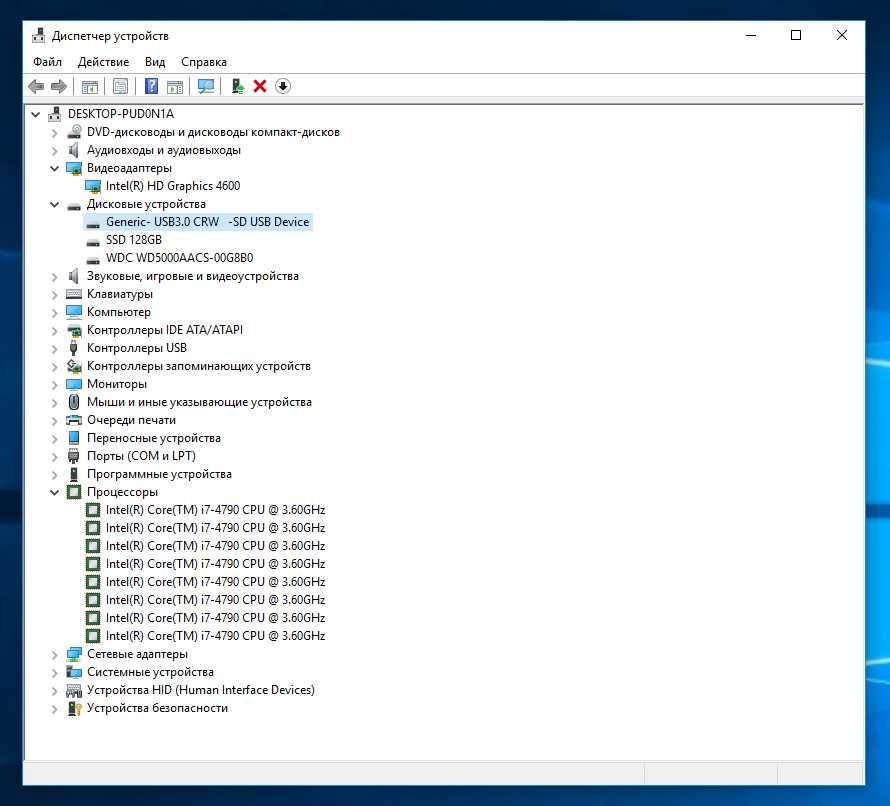This screenshot has height=806, width=890.
Task: Expand the Системные устройства category
Action: point(54,673)
